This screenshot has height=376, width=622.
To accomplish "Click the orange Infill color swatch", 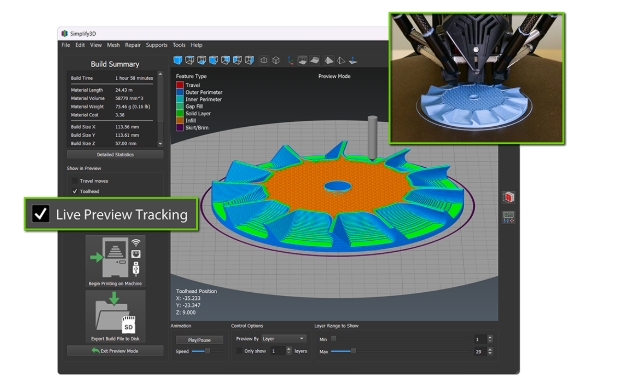I will coord(180,120).
